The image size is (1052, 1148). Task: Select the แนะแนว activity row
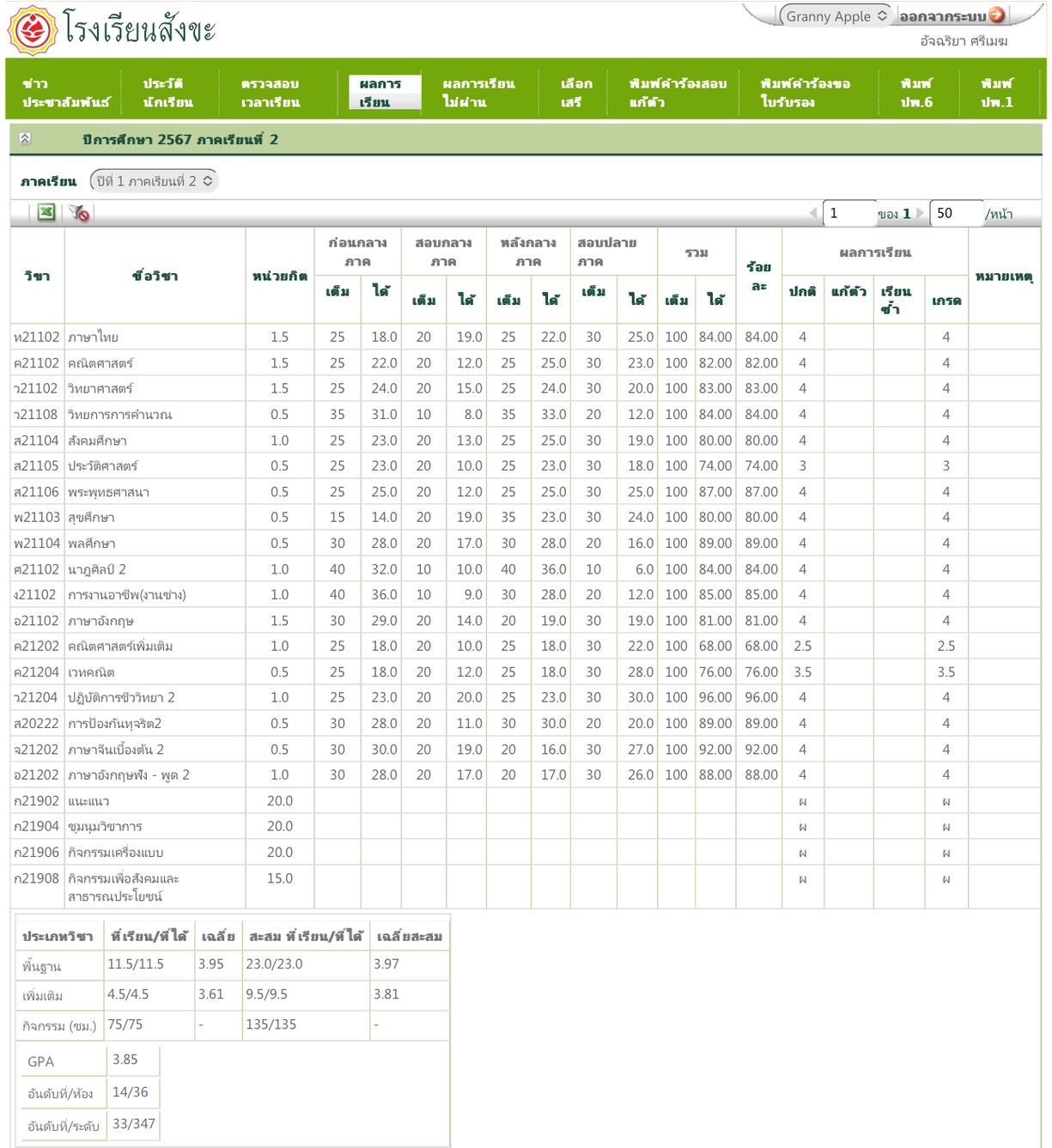click(x=526, y=800)
